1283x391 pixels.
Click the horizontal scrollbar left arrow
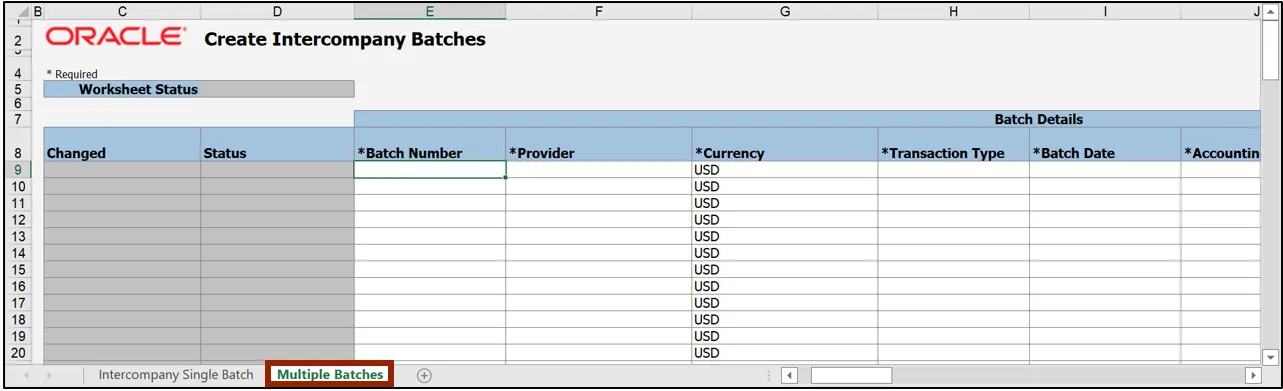[789, 375]
